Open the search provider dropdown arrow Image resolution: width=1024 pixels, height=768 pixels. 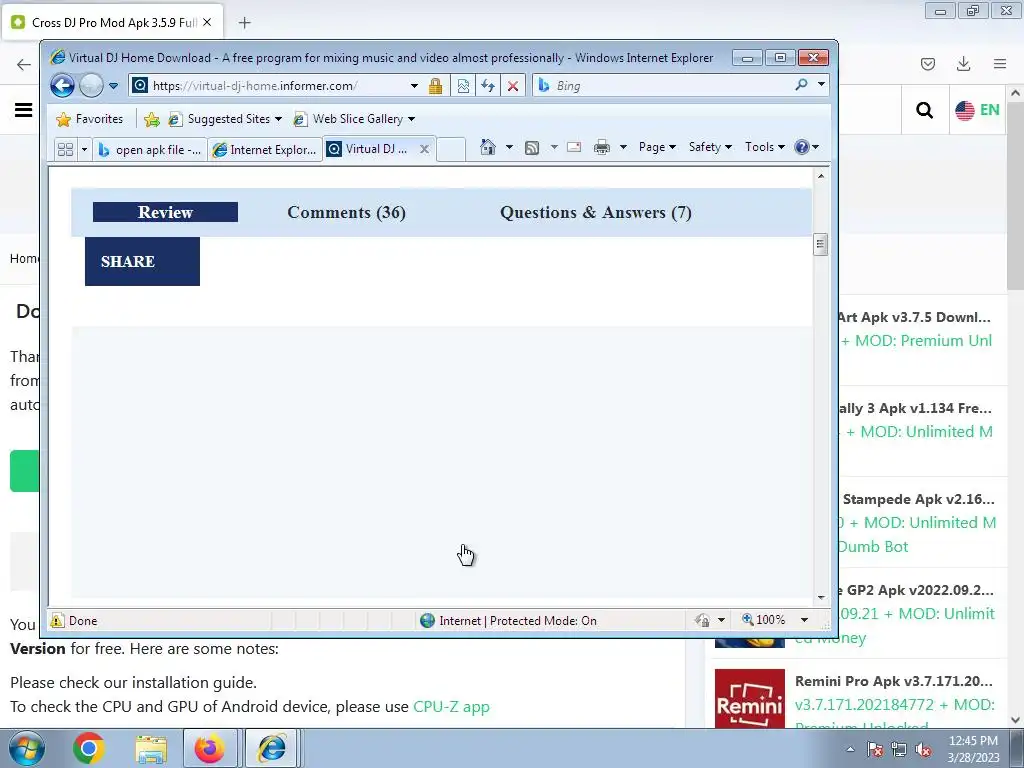click(x=821, y=85)
